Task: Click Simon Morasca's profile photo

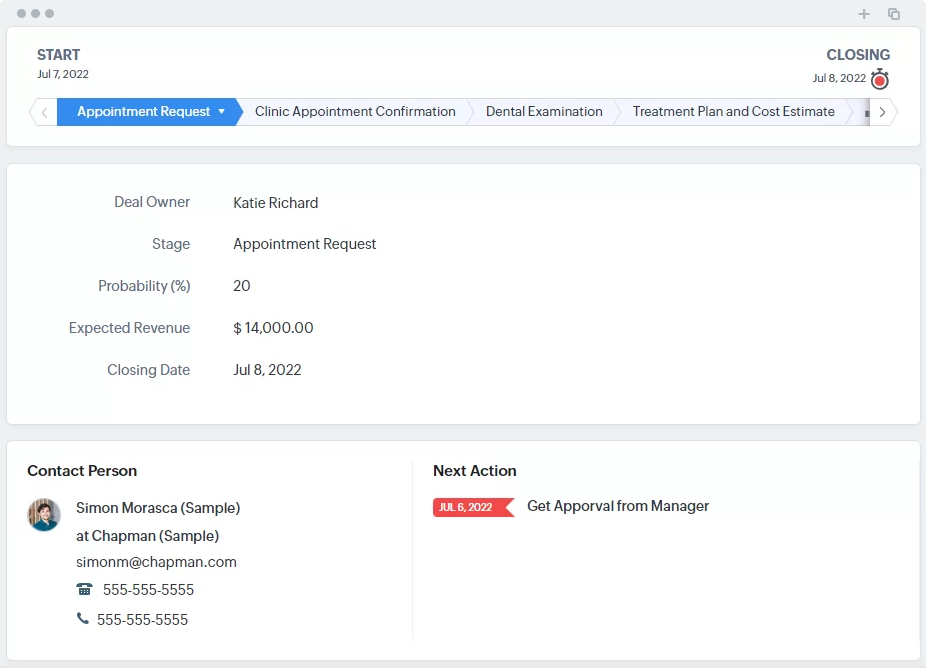Action: point(44,515)
